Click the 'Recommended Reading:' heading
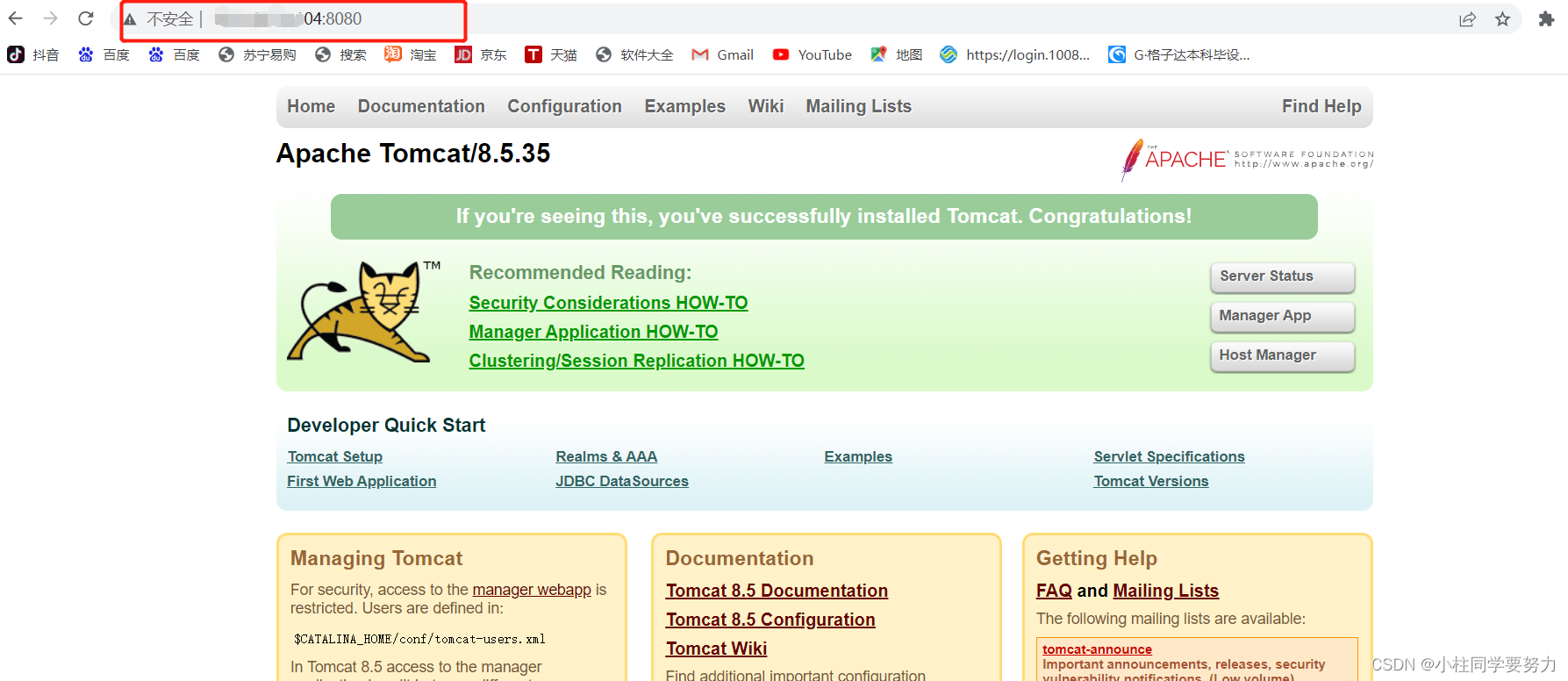This screenshot has width=1568, height=681. 580,273
